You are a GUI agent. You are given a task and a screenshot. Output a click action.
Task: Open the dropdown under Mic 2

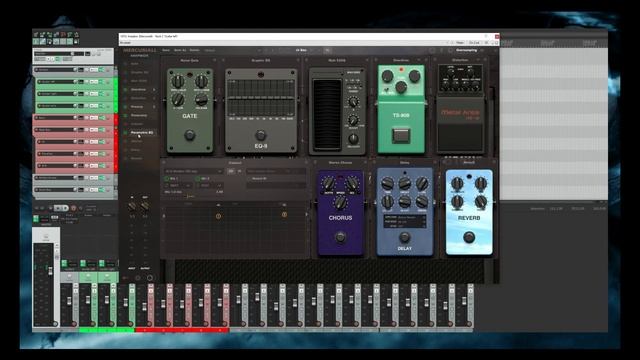(209, 185)
